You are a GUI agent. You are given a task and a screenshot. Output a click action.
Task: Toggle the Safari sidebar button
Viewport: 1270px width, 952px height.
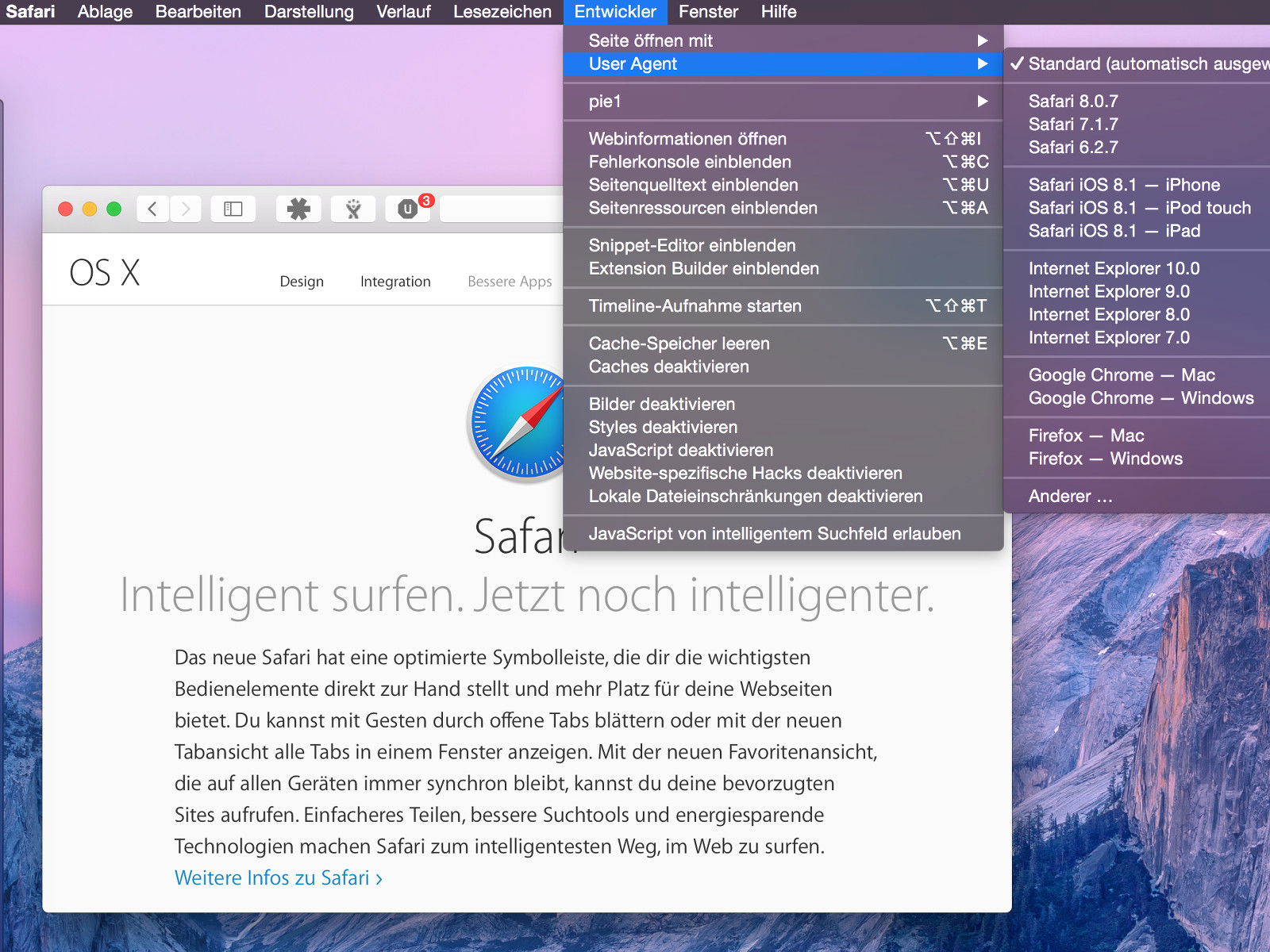[233, 209]
